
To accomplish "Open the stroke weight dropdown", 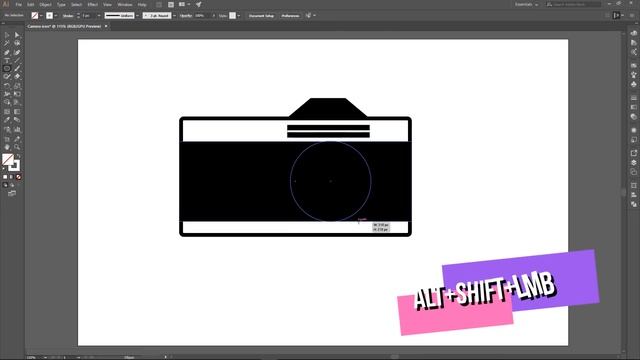I will pos(99,16).
